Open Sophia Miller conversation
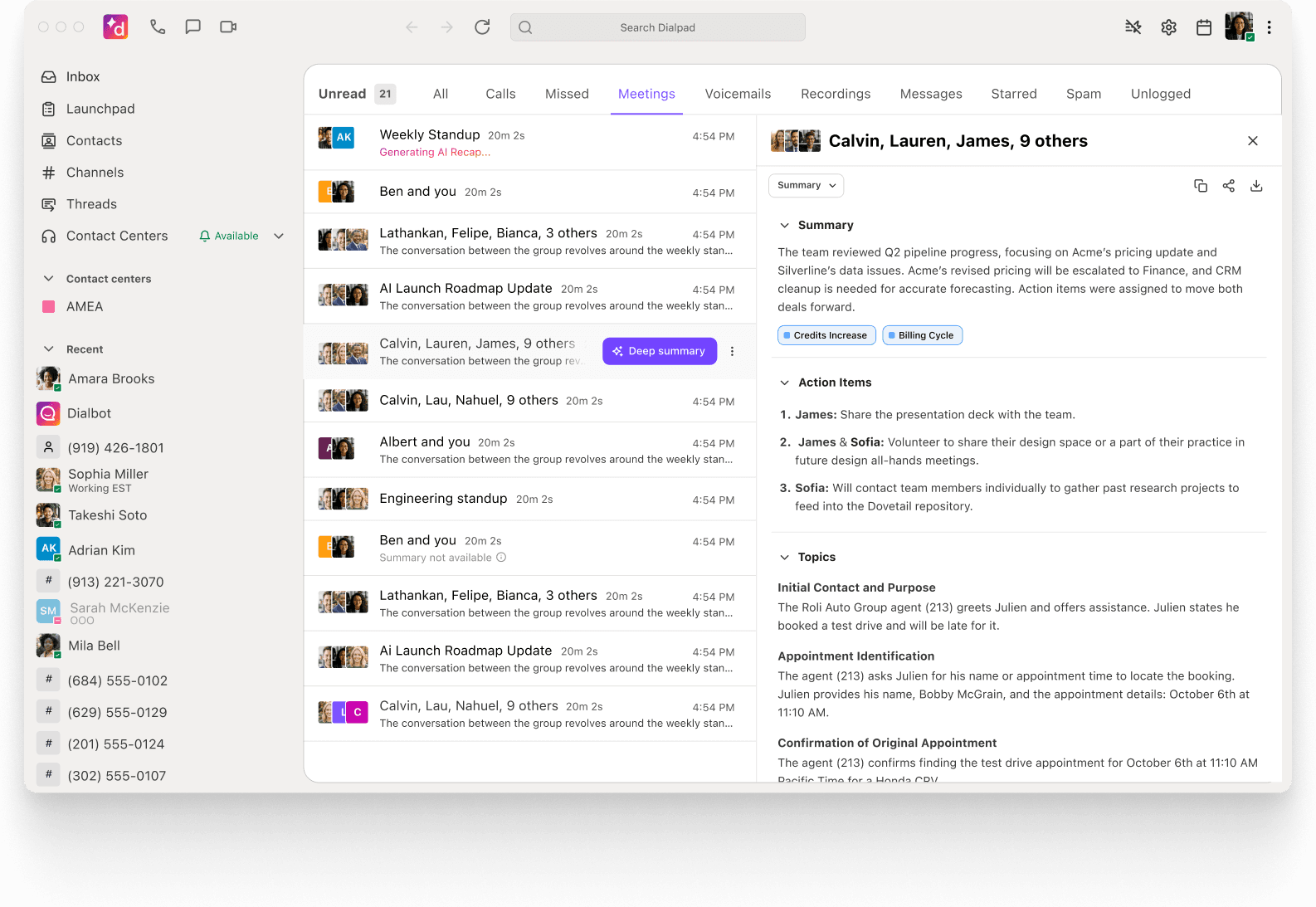 click(x=93, y=480)
